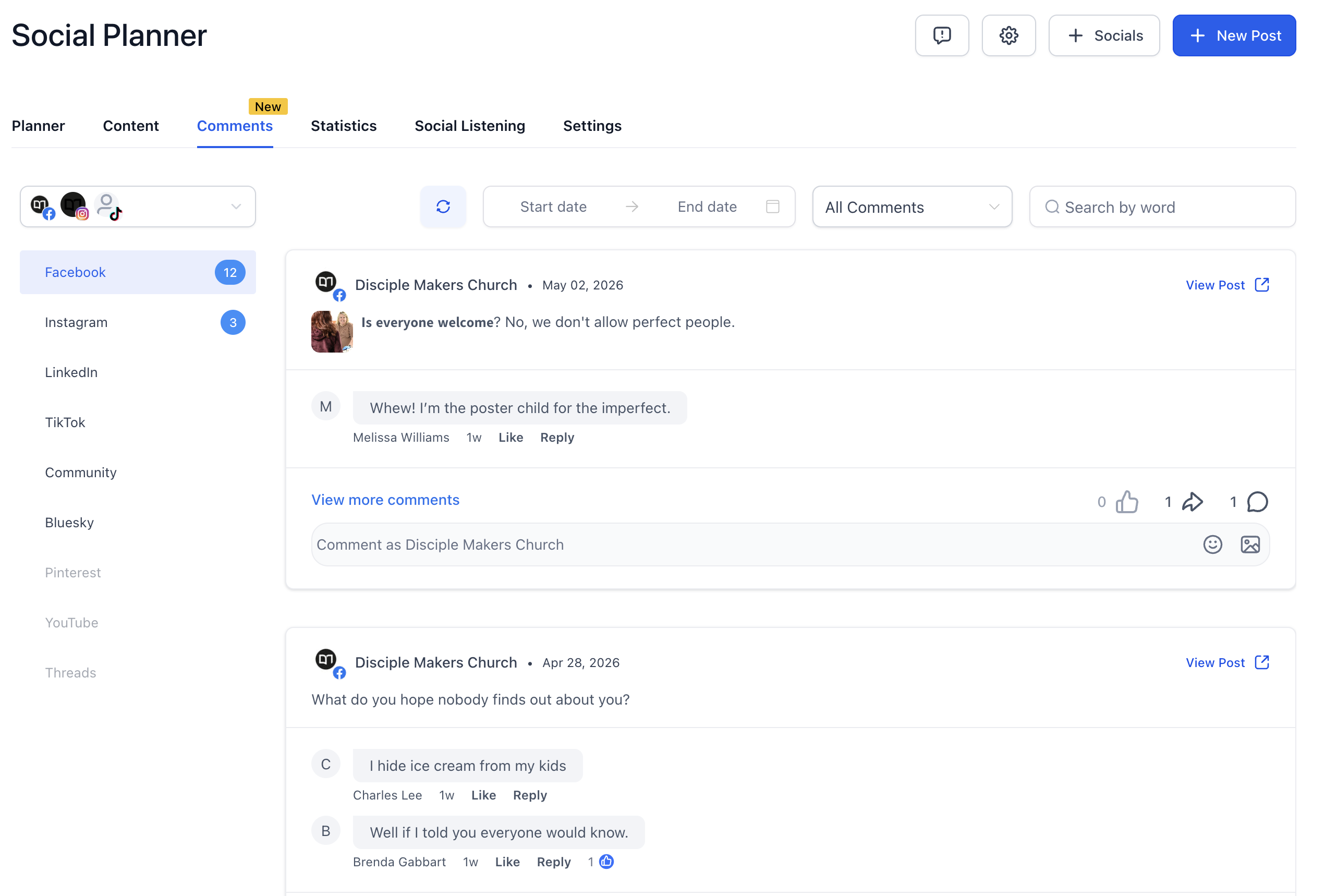1337x896 pixels.
Task: Click the 'I hide ice cream from my kids' comment
Action: (467, 765)
